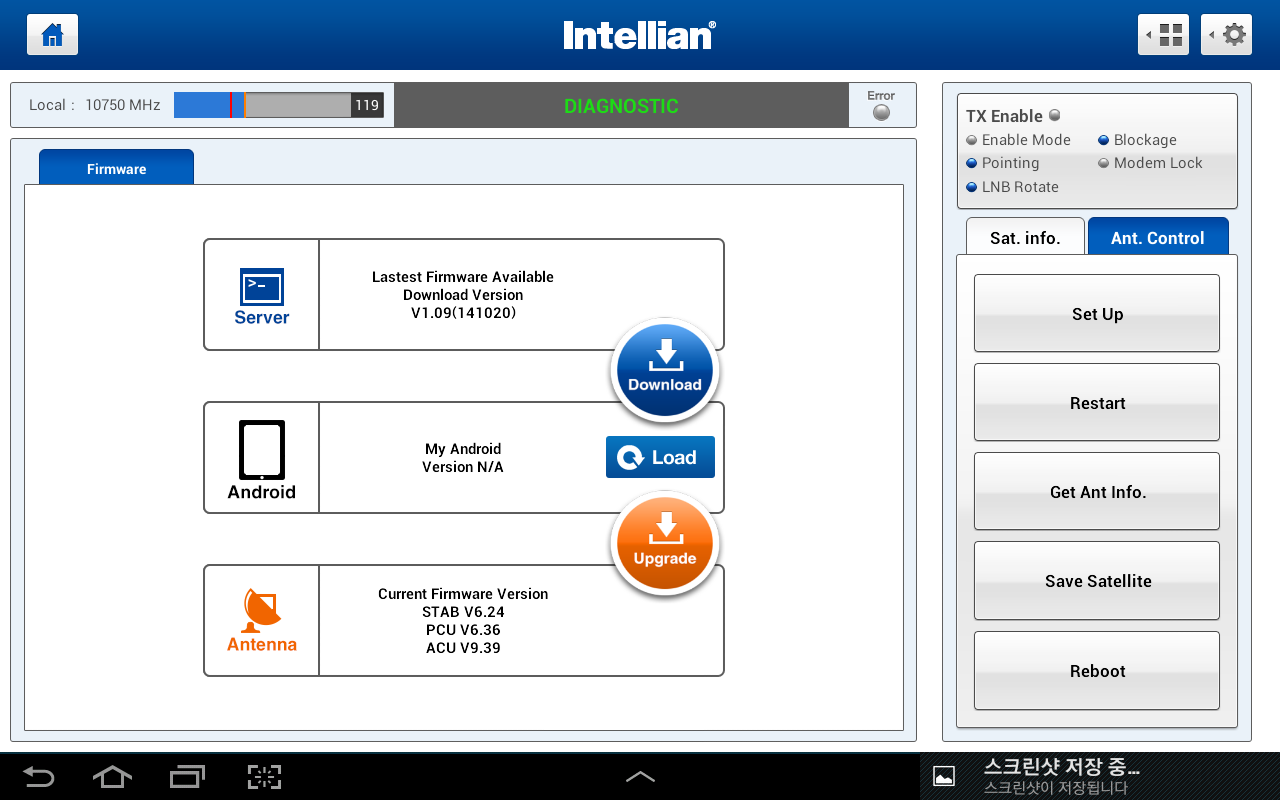Click the green DIAGNOSTIC status banner
Screen dimensions: 1280x800
point(621,106)
